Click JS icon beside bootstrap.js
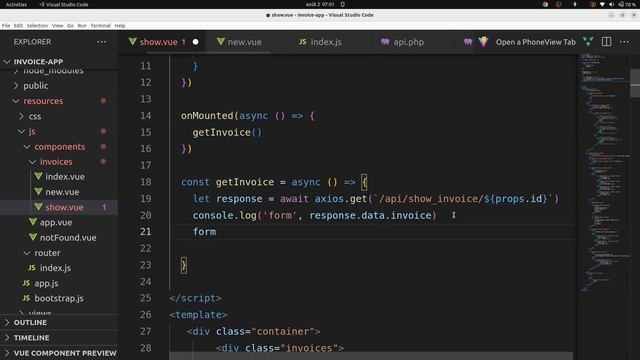Image resolution: width=640 pixels, height=360 pixels. 26,298
